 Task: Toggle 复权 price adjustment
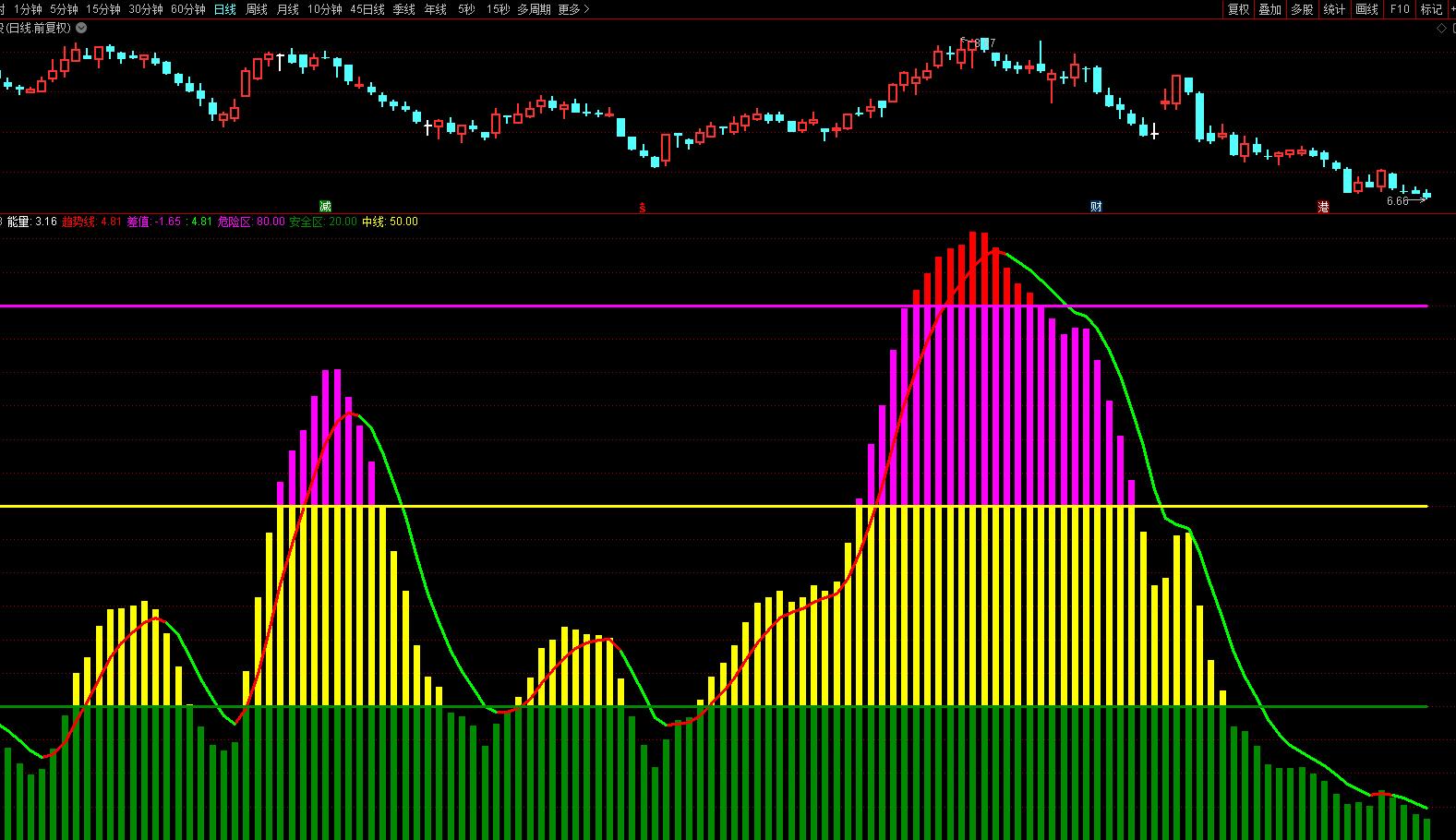pyautogui.click(x=1238, y=9)
